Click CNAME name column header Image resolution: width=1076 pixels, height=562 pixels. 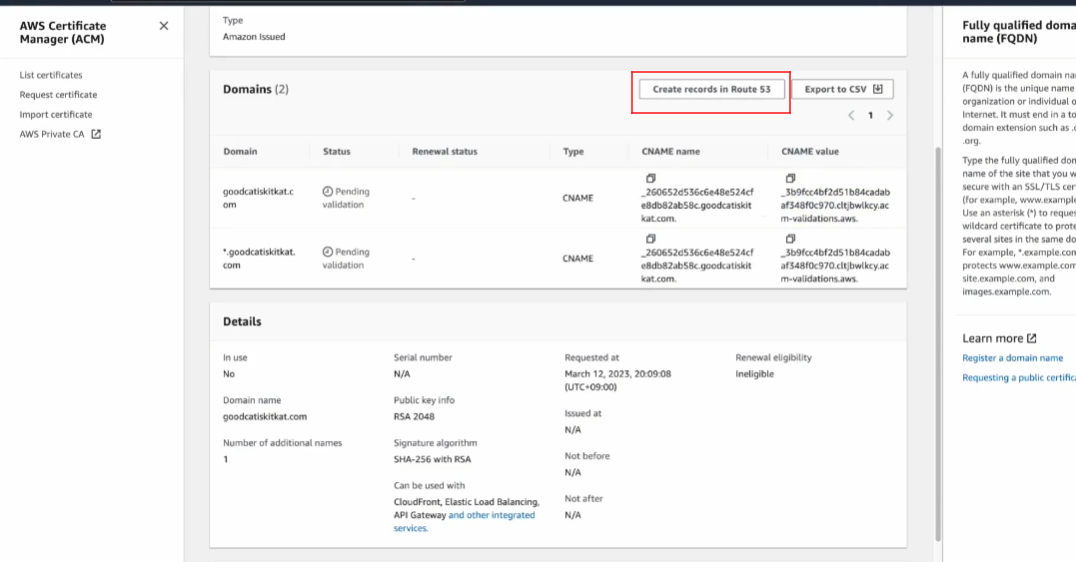tap(670, 152)
